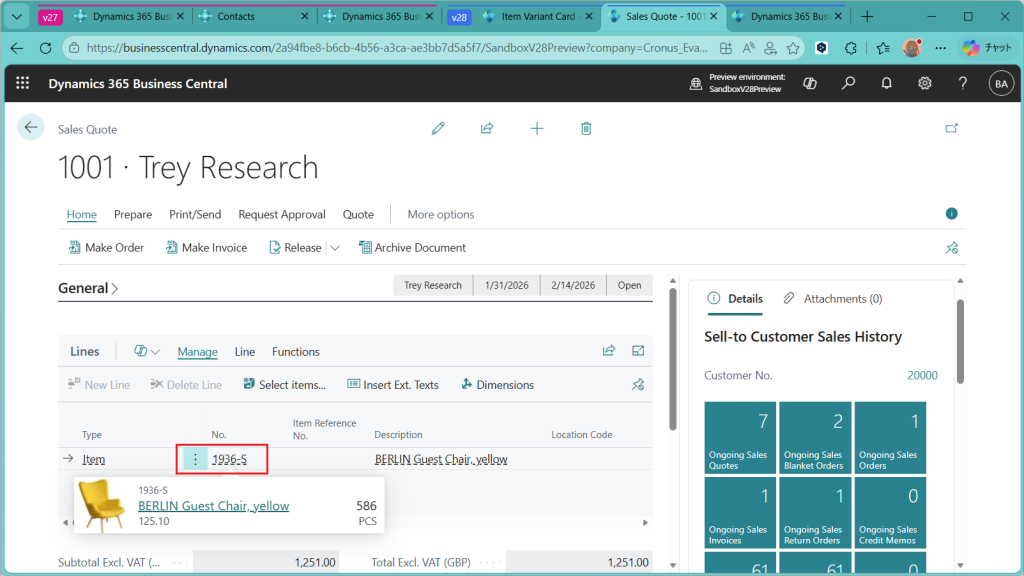This screenshot has width=1024, height=576.
Task: Open the Prepare menu tab
Action: [x=133, y=214]
